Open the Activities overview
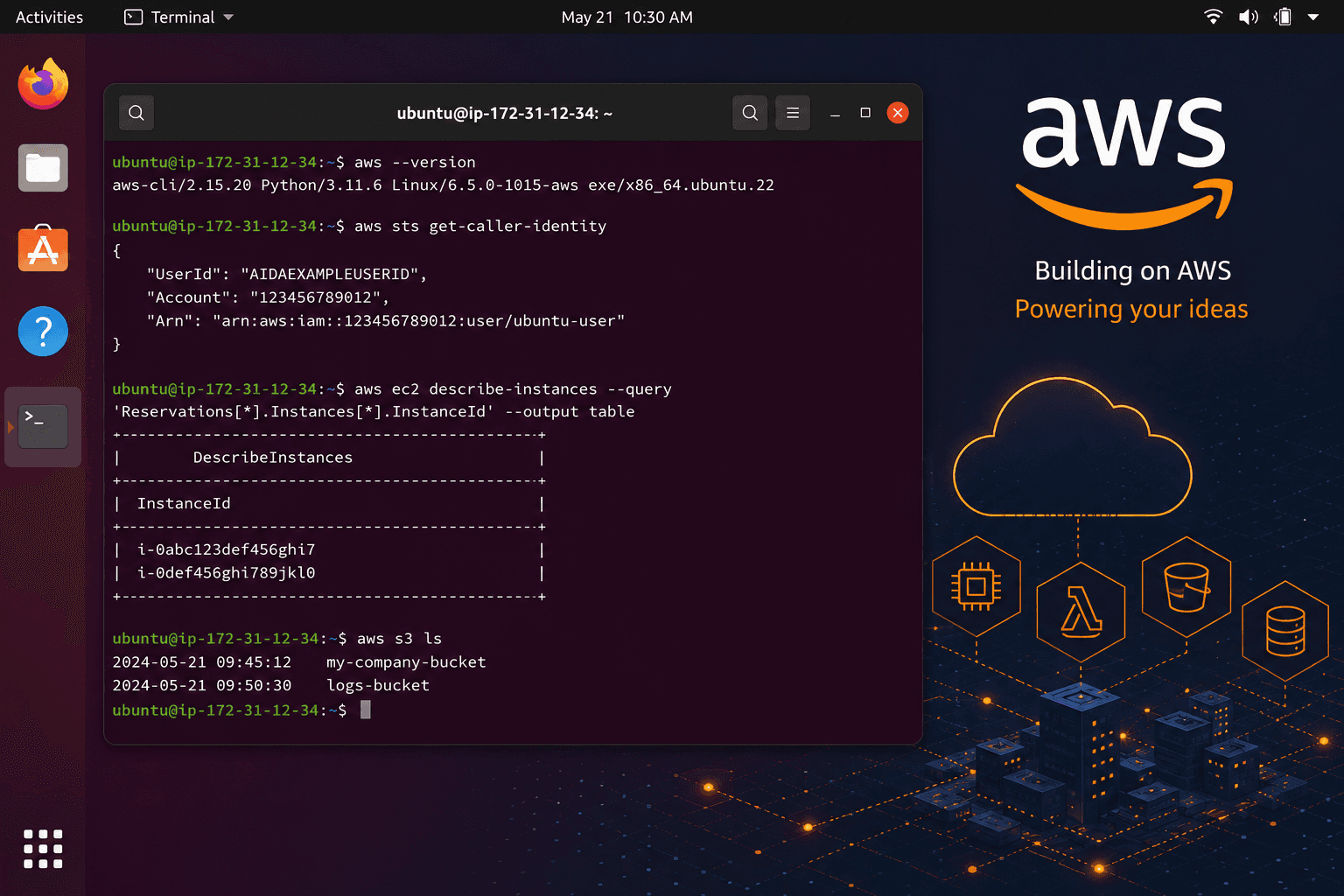The width and height of the screenshot is (1344, 896). coord(49,17)
